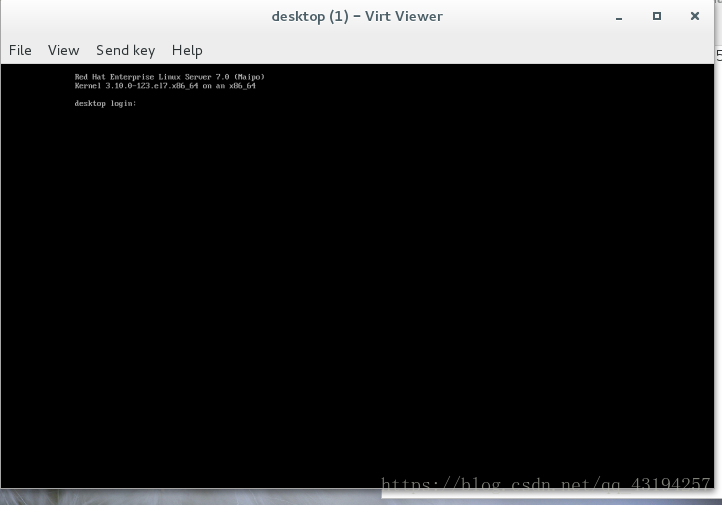Open the Send key menu
Viewport: 722px width, 505px height.
(126, 51)
